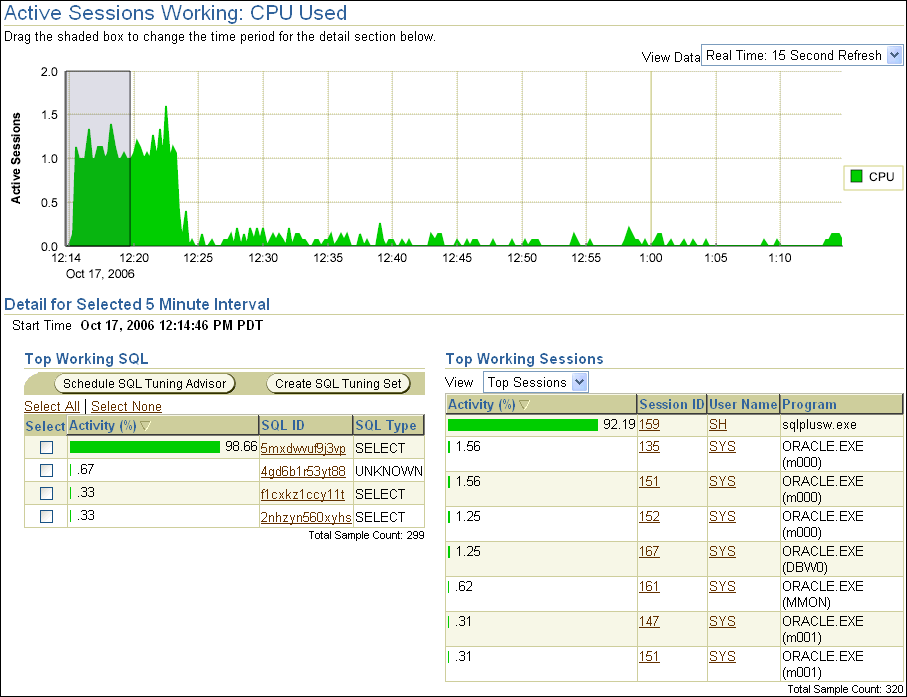Click the SQL Type column header
Viewport: 907px width, 697px height.
coord(386,426)
